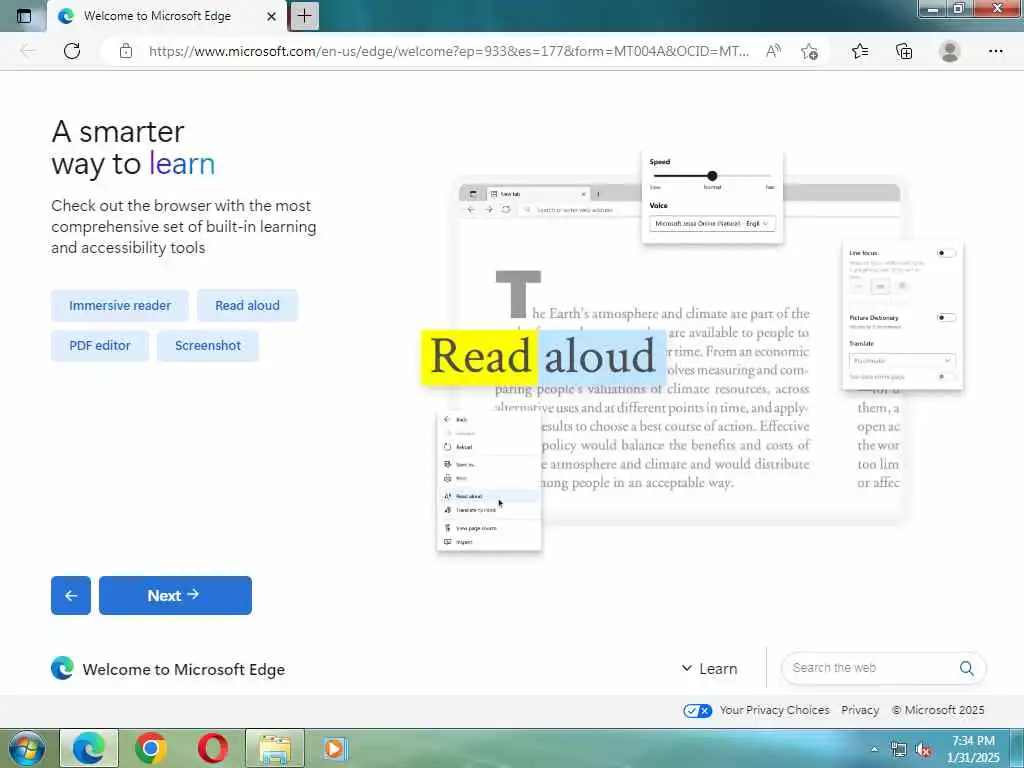
Task: View site information lock icon
Action: click(x=126, y=51)
